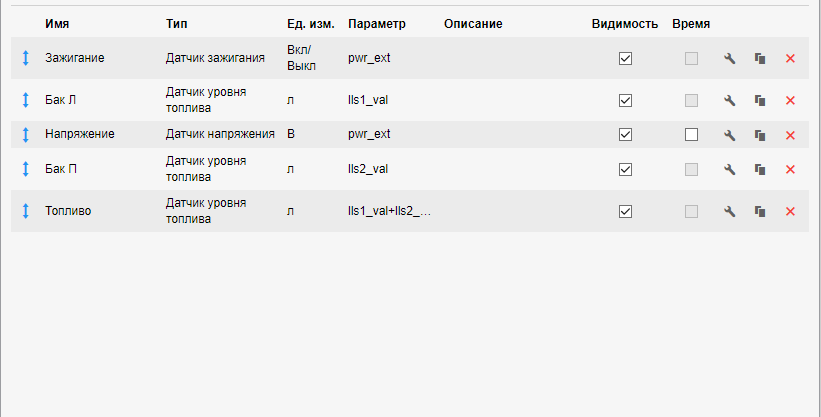Delete the Зажигание sensor

tap(790, 59)
